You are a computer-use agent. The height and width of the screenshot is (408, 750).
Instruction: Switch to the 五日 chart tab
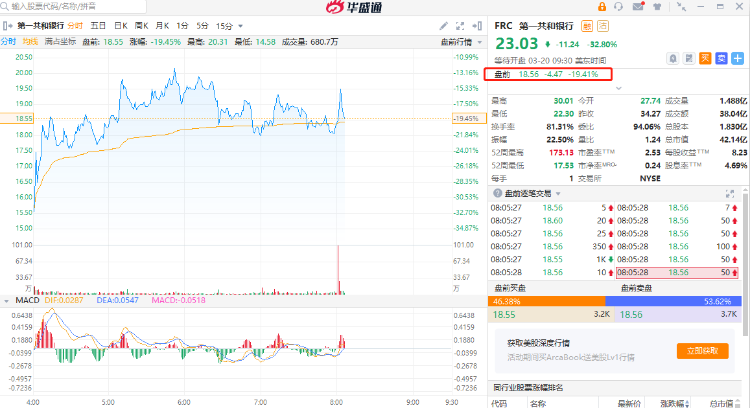coord(98,26)
